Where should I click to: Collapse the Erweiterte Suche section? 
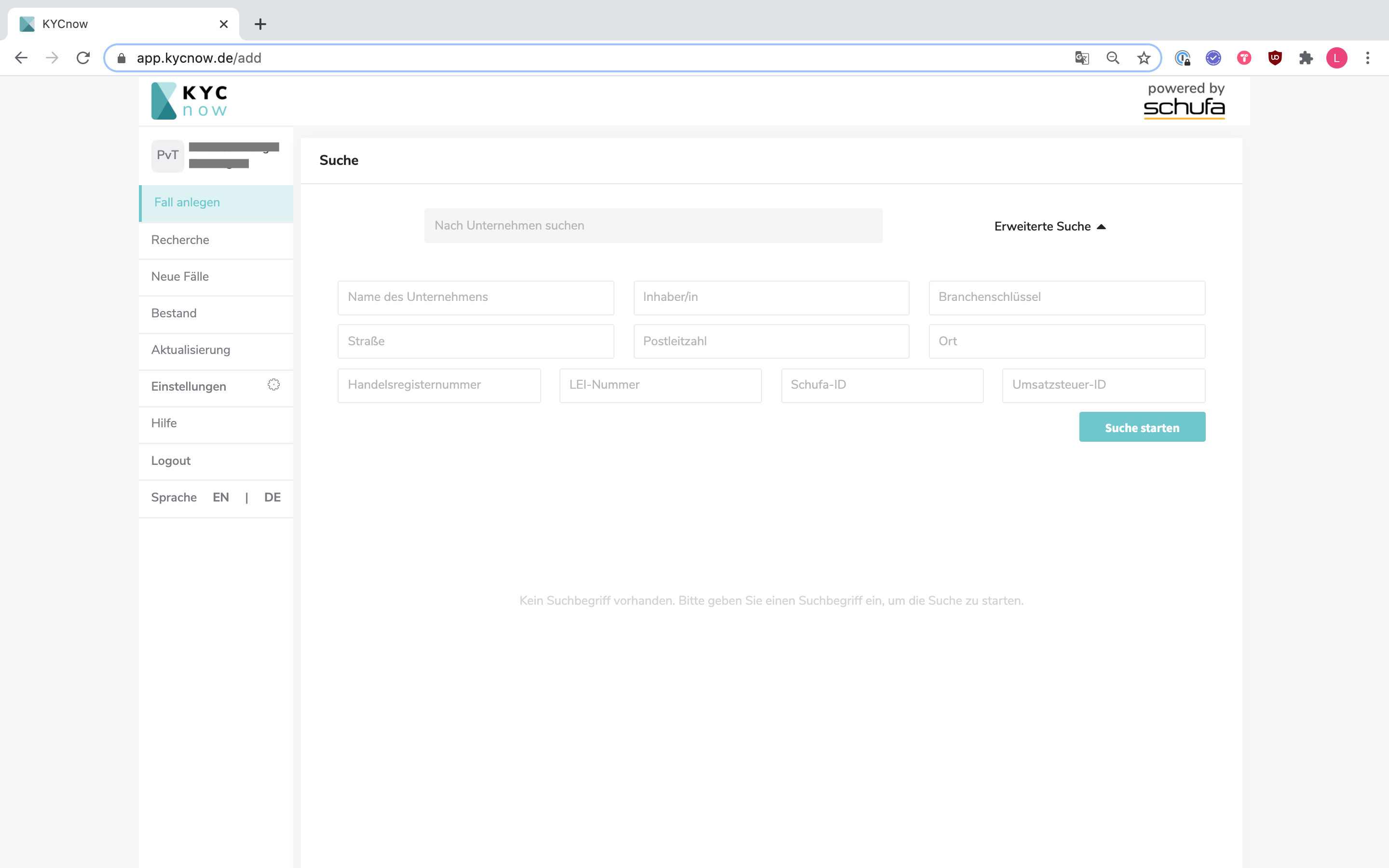[1050, 226]
